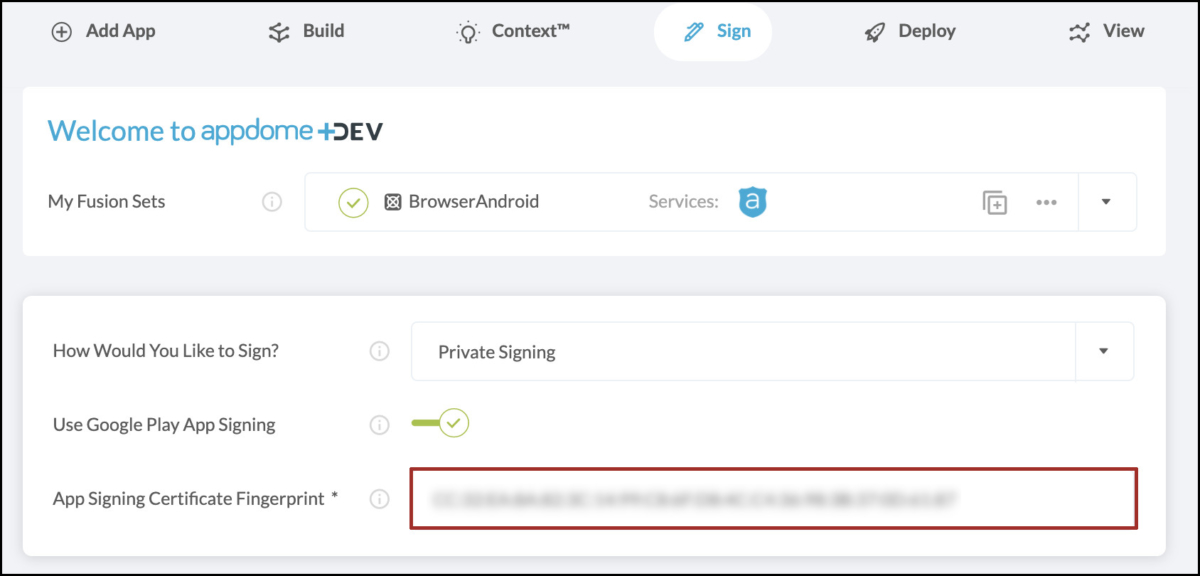Open the How Would You Like to Sign dropdown
1200x576 pixels.
click(x=770, y=351)
